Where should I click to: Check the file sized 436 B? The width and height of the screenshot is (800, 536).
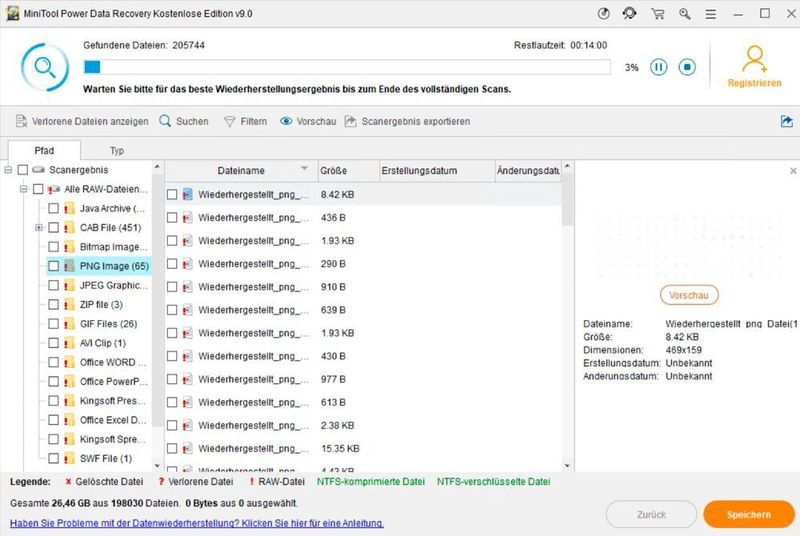click(x=172, y=218)
